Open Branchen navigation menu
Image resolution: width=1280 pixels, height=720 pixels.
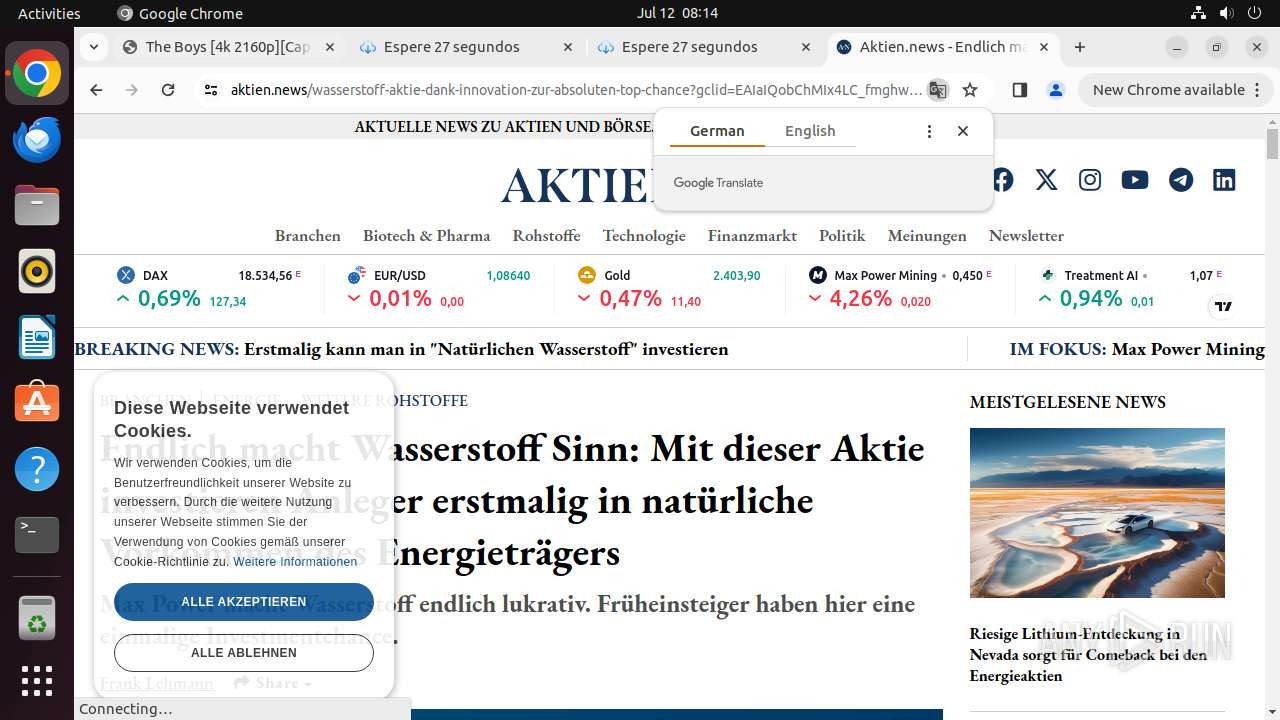308,236
